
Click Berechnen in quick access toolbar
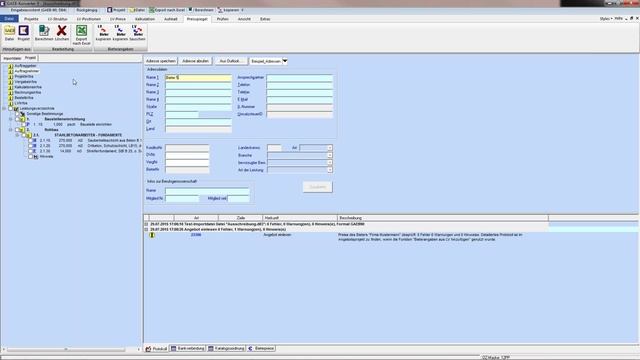click(x=201, y=10)
